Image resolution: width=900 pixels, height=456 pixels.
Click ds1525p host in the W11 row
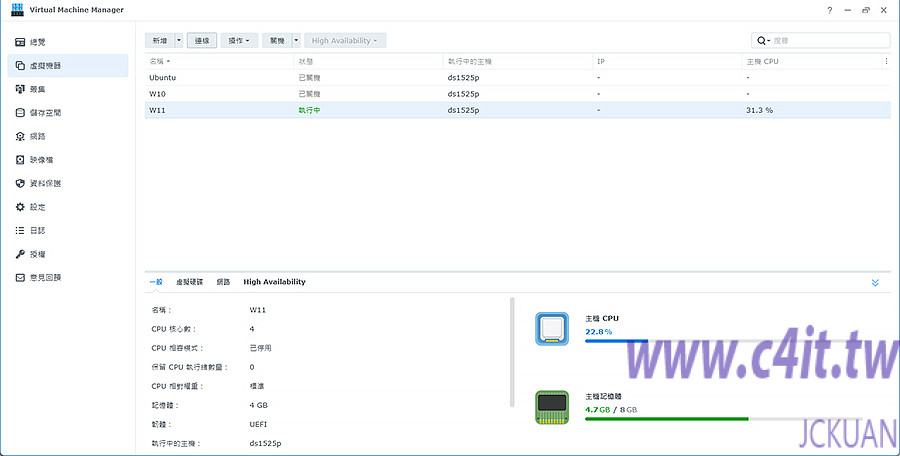[463, 110]
